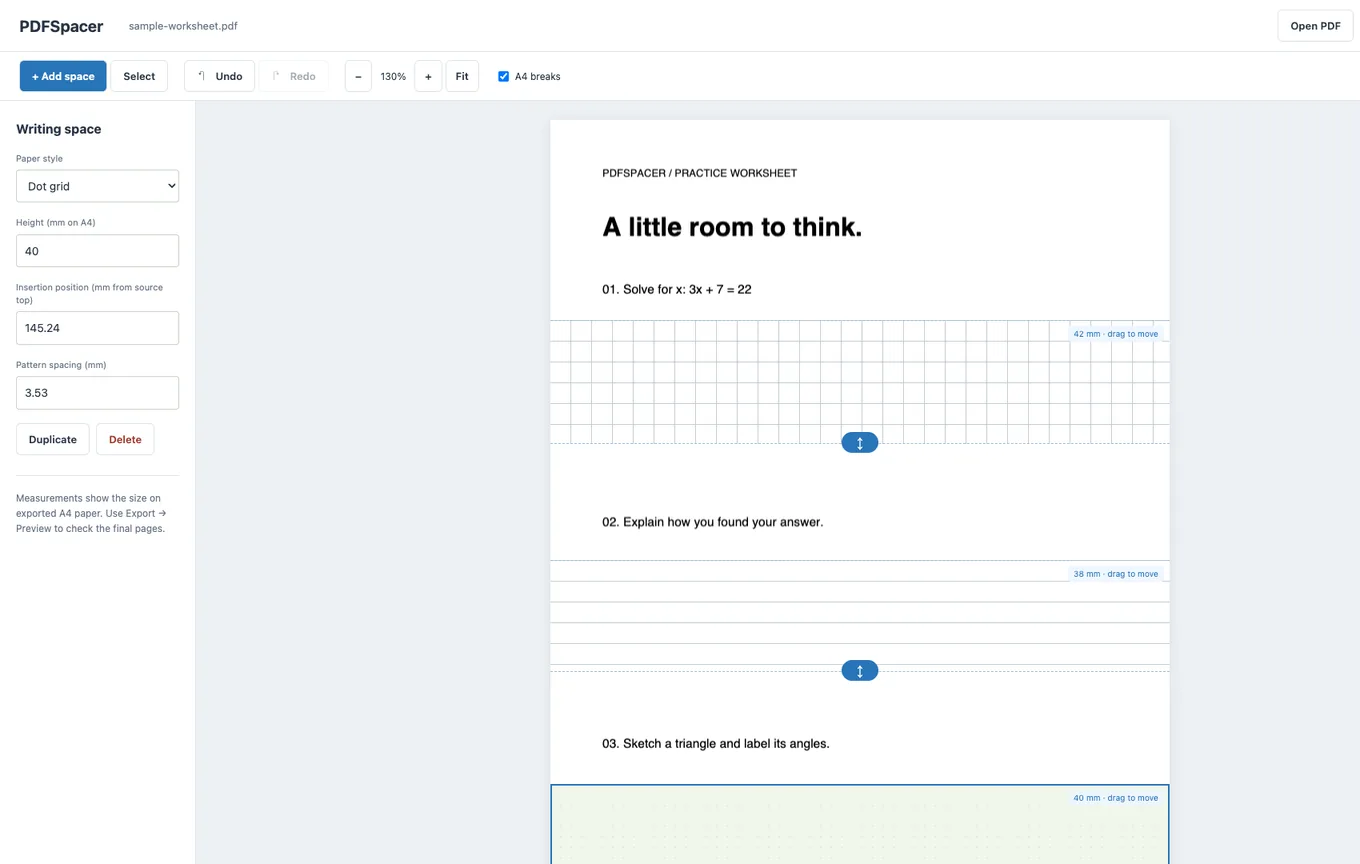This screenshot has height=864, width=1360.
Task: Fit the page to the view
Action: coord(462,76)
